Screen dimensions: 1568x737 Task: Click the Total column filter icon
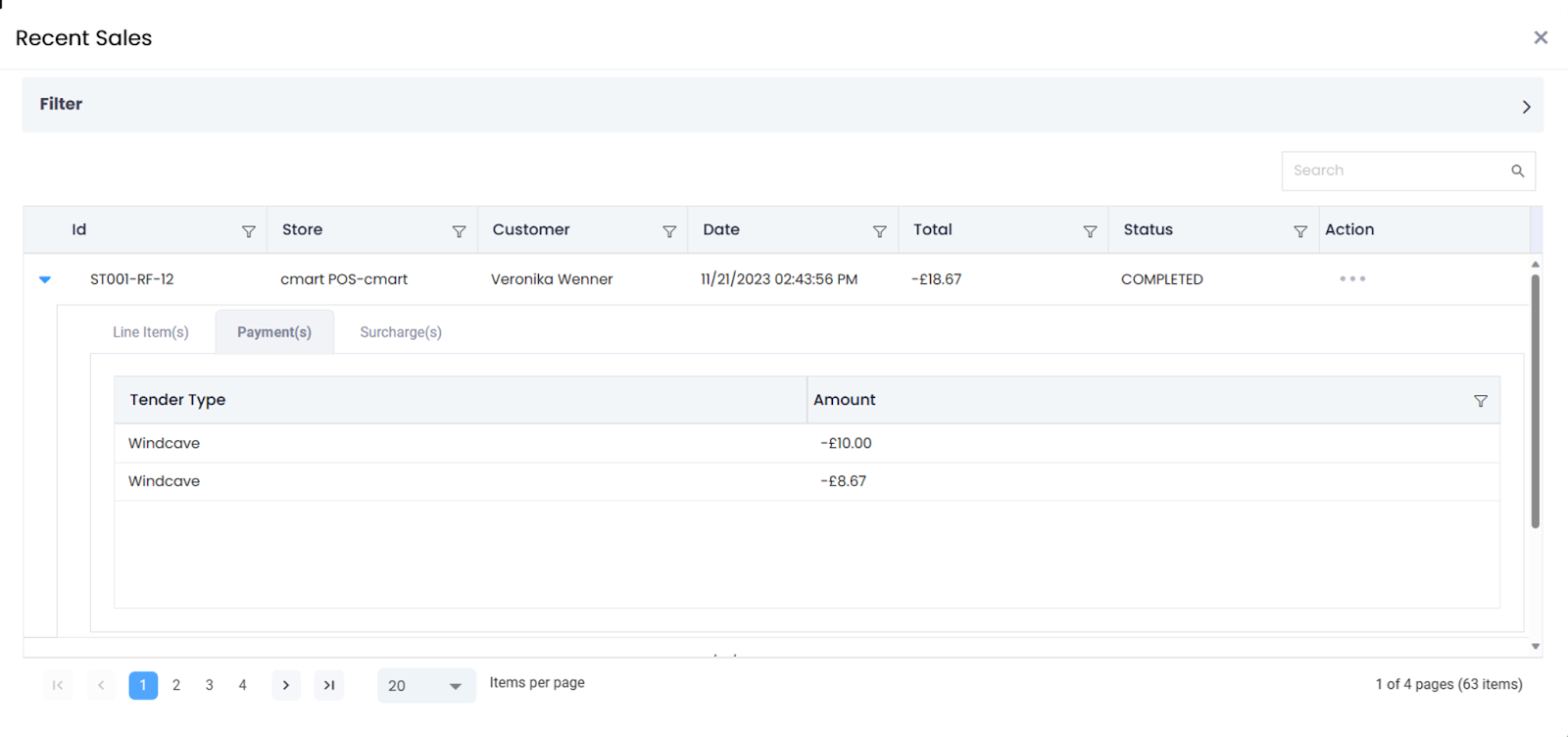pos(1090,231)
